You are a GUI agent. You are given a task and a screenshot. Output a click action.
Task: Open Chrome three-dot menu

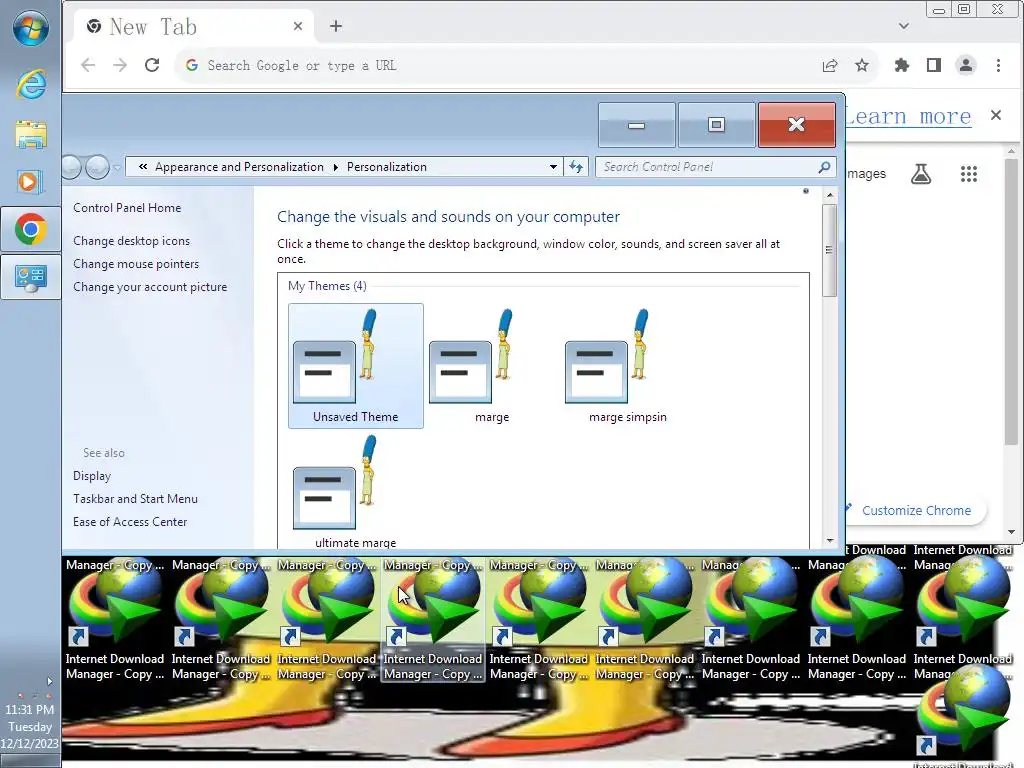coord(998,65)
